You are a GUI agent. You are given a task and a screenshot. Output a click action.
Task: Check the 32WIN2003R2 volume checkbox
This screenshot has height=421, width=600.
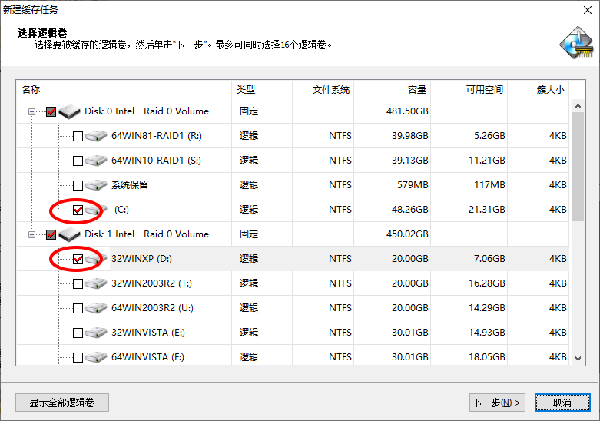78,284
